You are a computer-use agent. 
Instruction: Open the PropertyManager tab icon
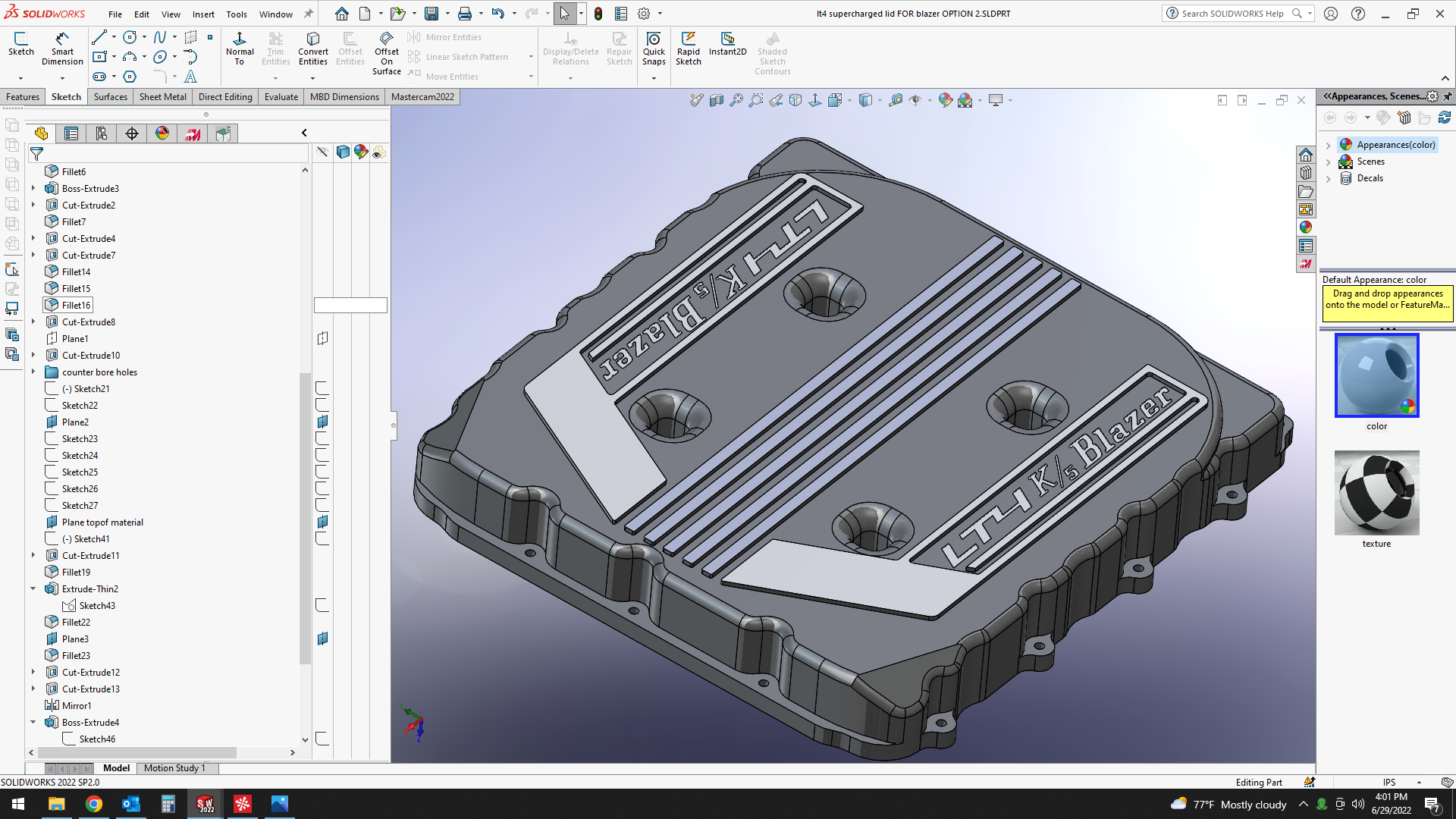(71, 133)
